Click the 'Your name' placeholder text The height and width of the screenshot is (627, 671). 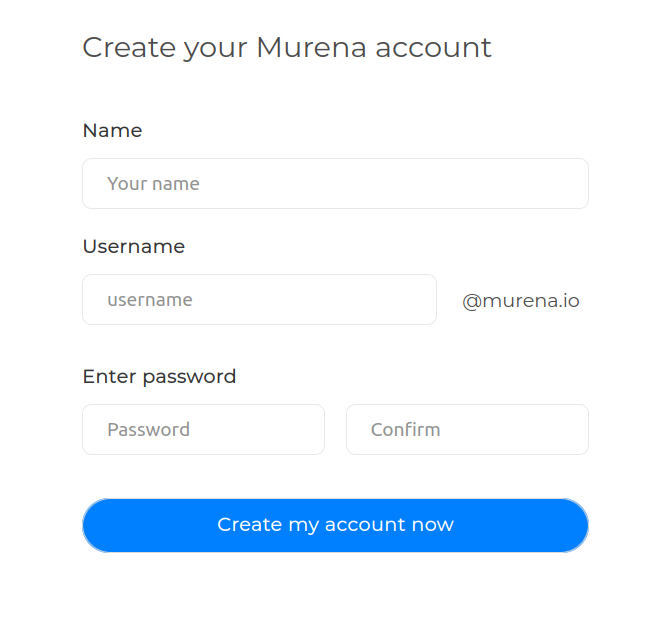(x=153, y=184)
